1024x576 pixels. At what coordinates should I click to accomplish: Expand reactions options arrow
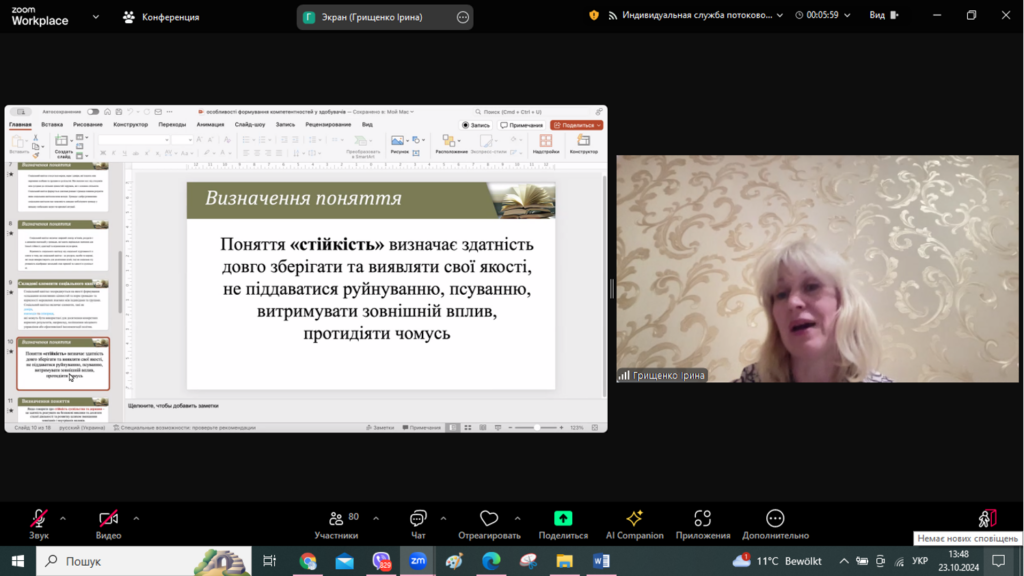pos(517,519)
